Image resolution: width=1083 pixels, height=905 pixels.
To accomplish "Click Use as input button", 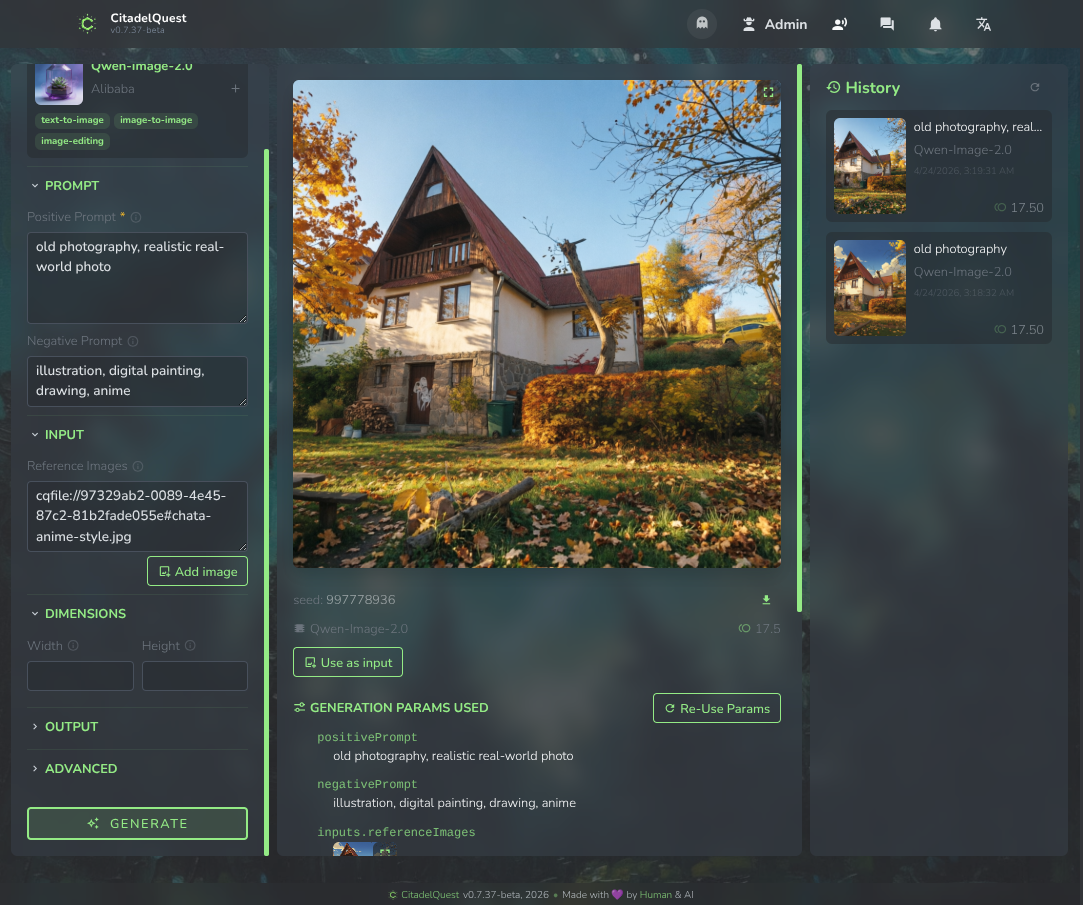I will pos(348,663).
